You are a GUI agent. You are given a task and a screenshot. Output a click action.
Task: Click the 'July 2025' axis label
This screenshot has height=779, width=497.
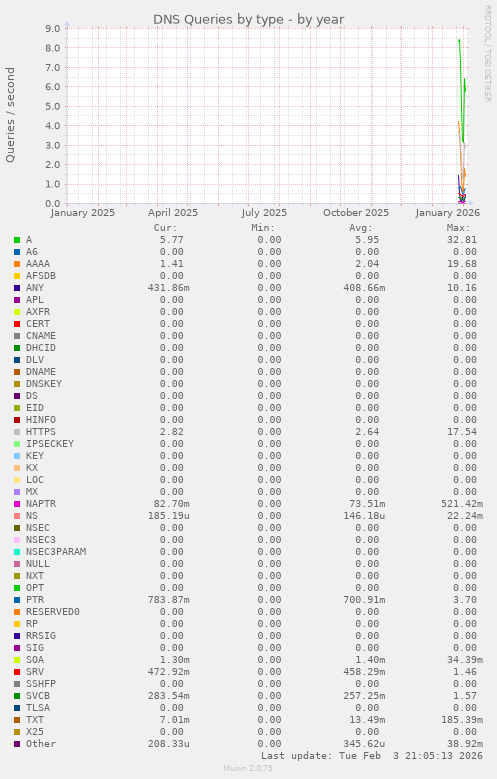click(x=264, y=213)
